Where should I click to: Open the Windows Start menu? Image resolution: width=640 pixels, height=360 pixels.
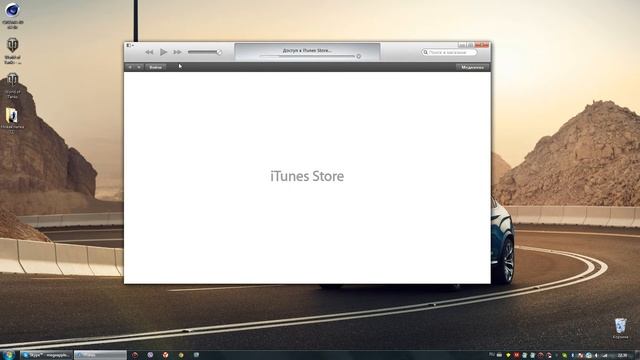(8, 355)
